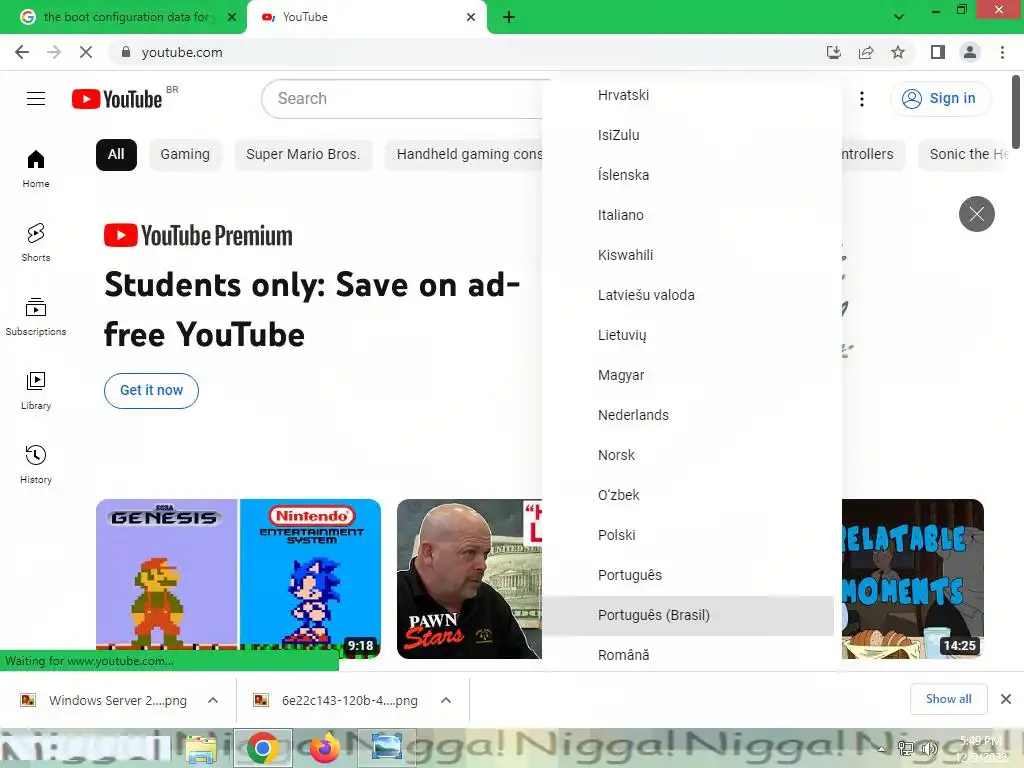Image resolution: width=1024 pixels, height=768 pixels.
Task: Expand options for 6e22c143 png download
Action: tap(446, 700)
